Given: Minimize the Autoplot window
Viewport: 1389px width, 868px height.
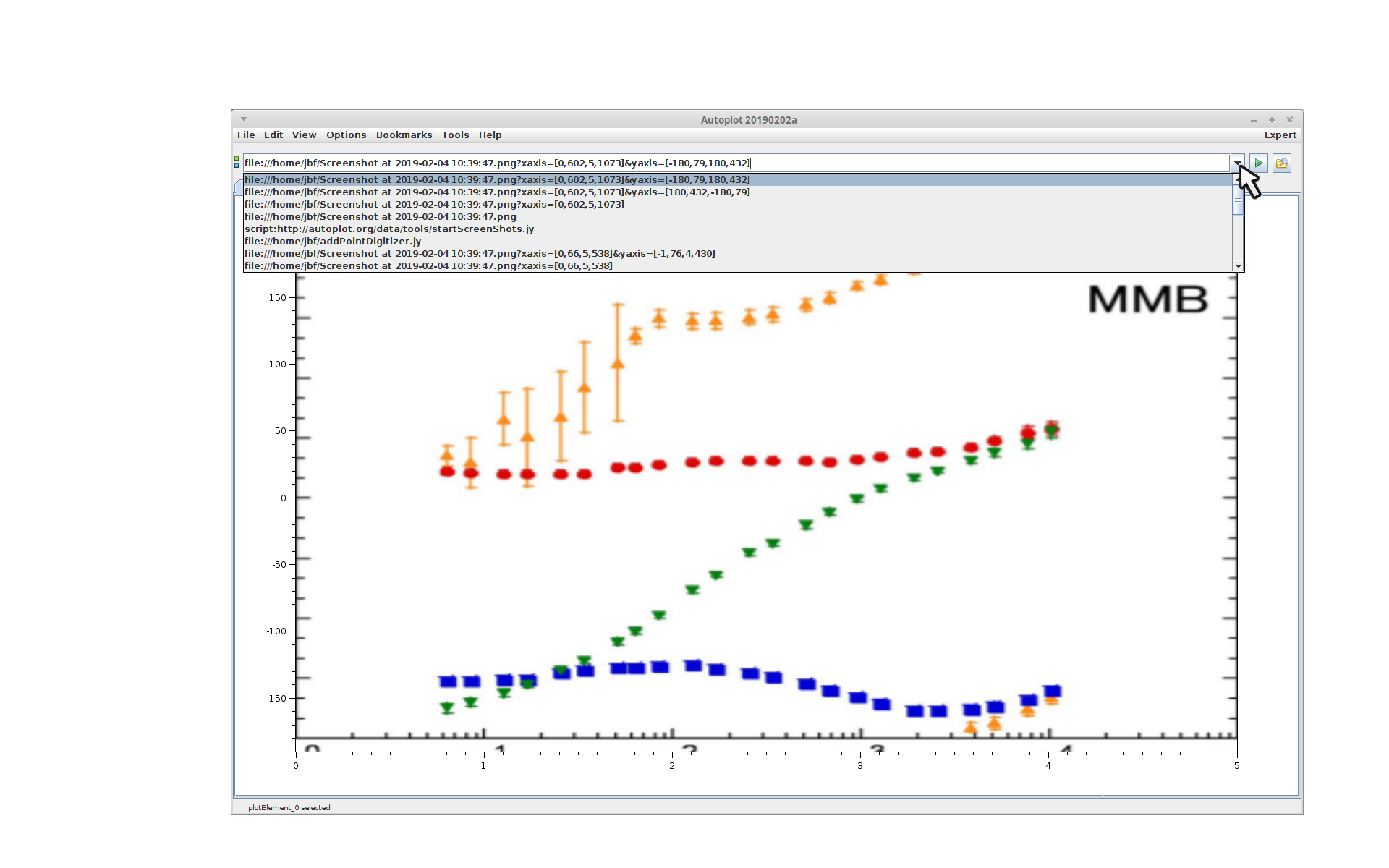Looking at the screenshot, I should coord(1253,120).
